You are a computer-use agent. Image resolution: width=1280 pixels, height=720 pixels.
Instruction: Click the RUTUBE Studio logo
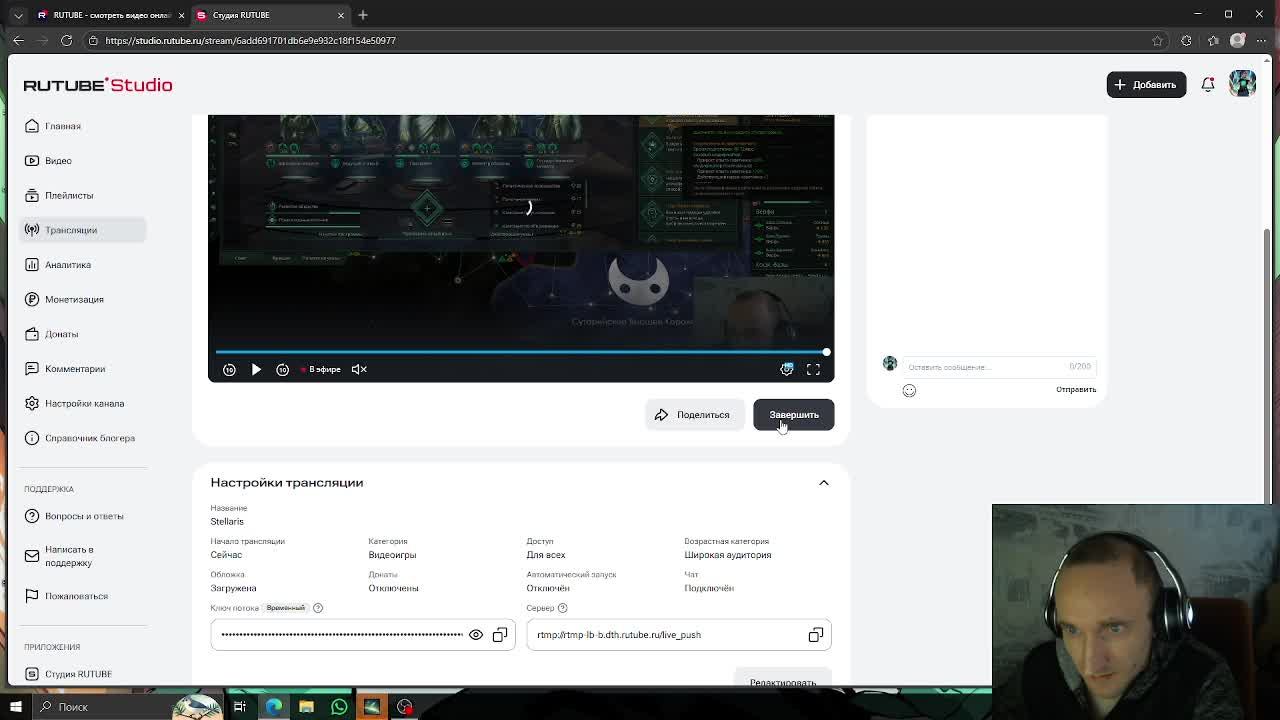coord(98,85)
